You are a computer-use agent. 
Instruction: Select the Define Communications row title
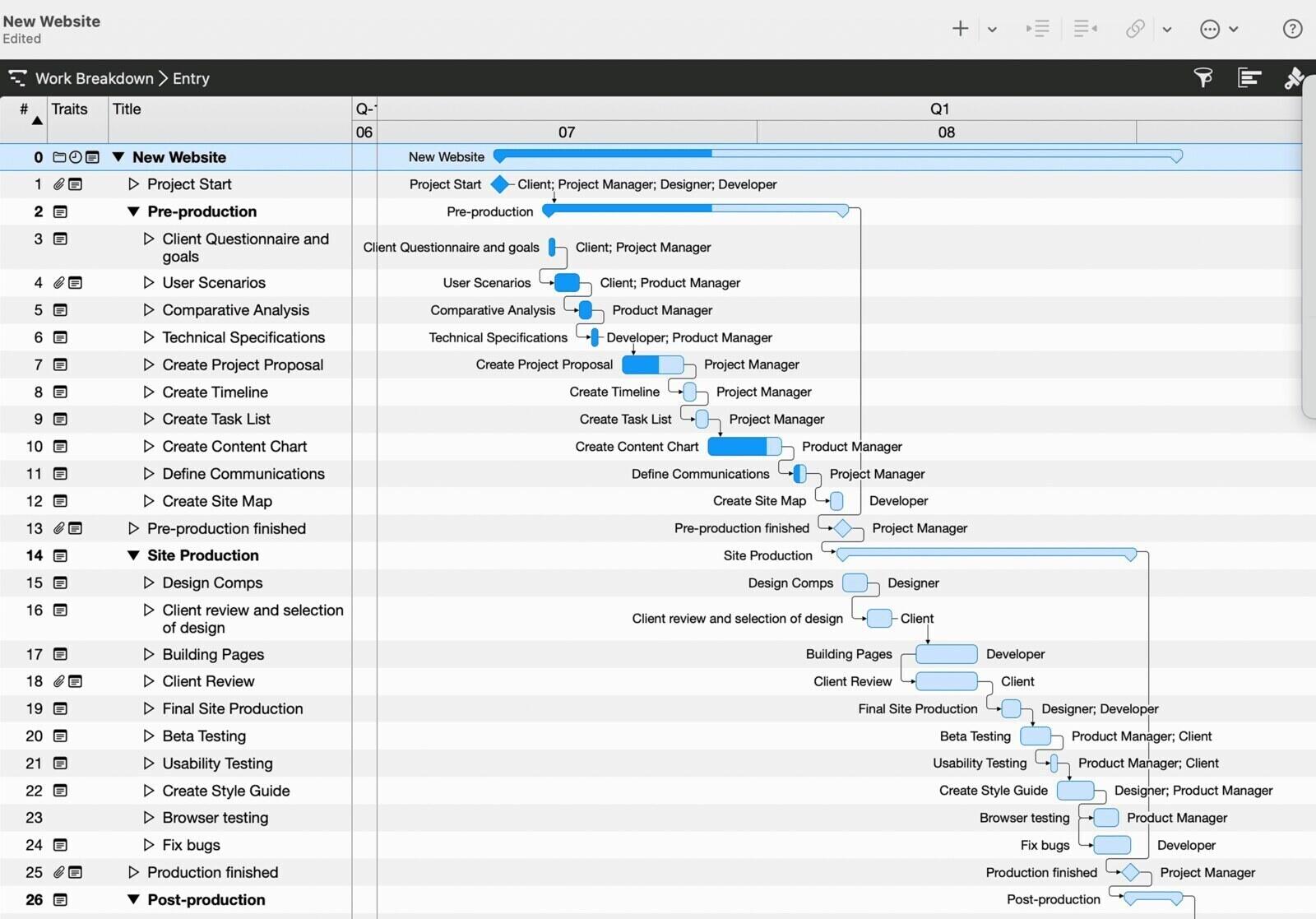243,474
